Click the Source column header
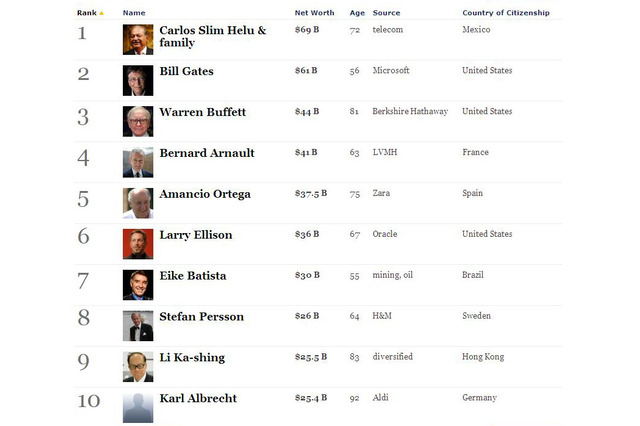The width and height of the screenshot is (640, 426). [386, 13]
